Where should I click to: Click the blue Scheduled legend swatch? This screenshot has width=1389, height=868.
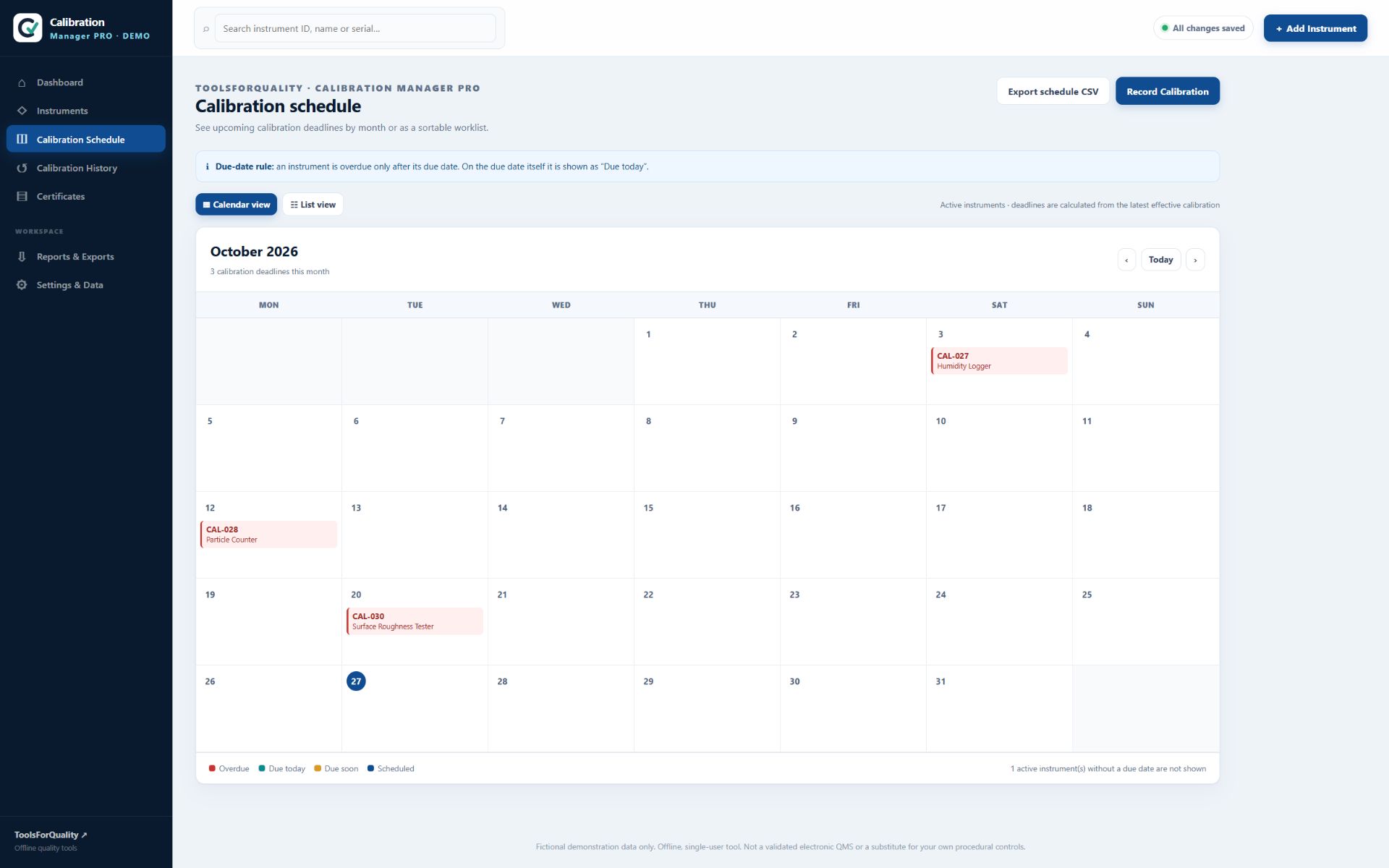pos(370,768)
